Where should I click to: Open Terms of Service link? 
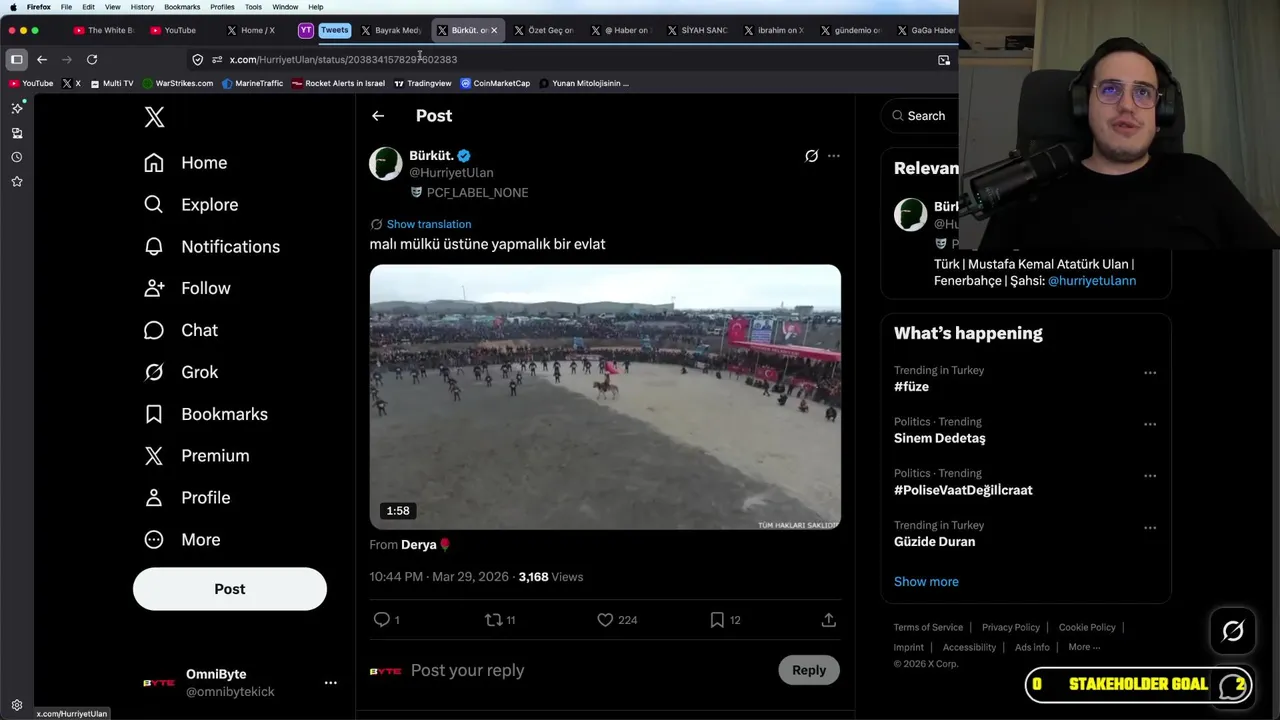tap(928, 627)
